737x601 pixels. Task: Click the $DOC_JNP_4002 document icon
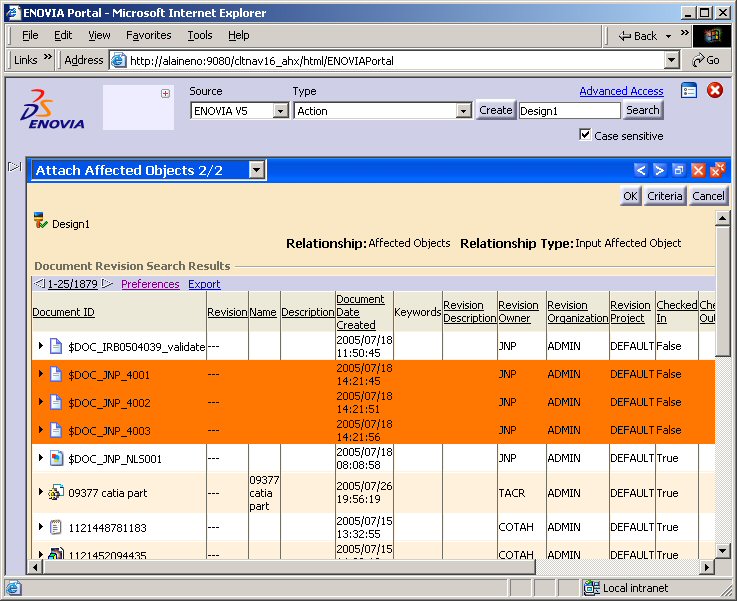coord(56,403)
